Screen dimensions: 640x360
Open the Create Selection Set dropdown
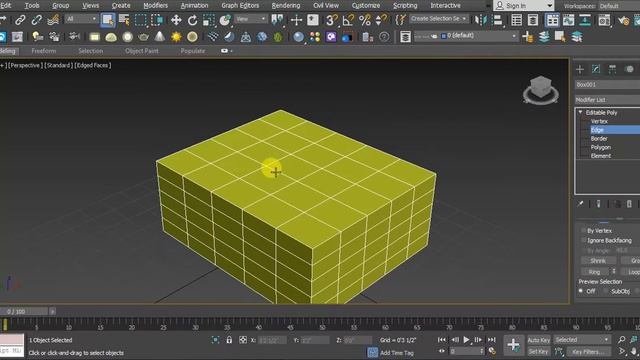pyautogui.click(x=438, y=19)
